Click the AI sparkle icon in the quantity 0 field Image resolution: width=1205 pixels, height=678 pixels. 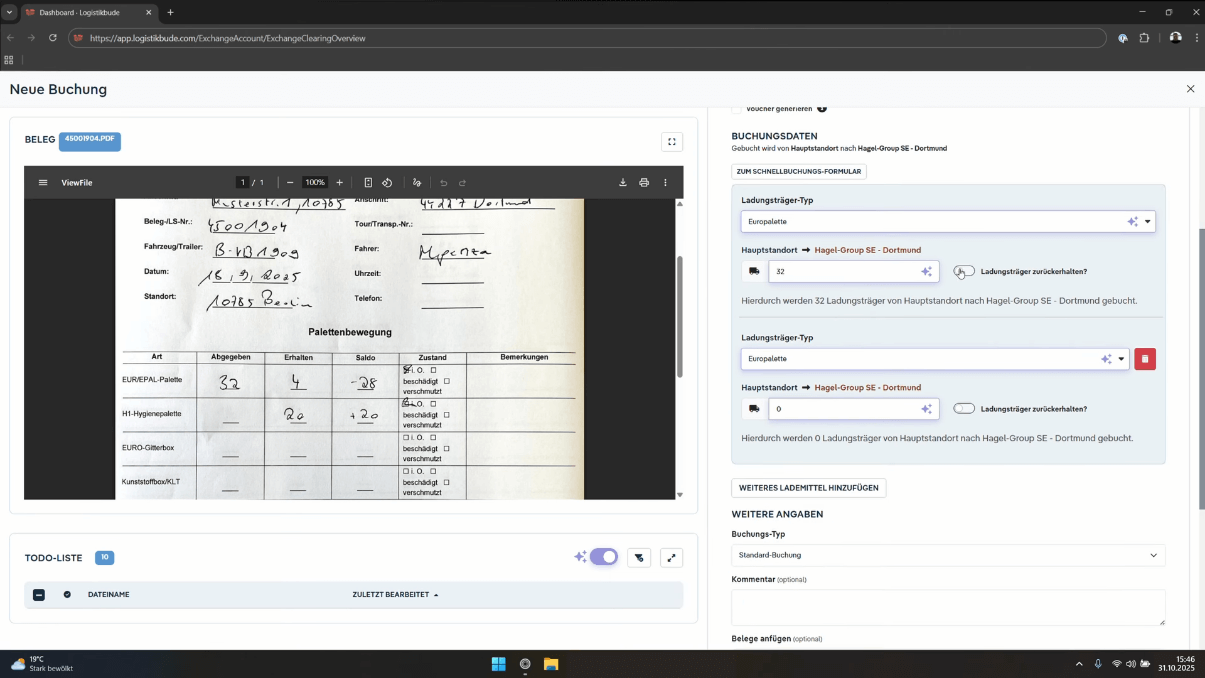927,409
